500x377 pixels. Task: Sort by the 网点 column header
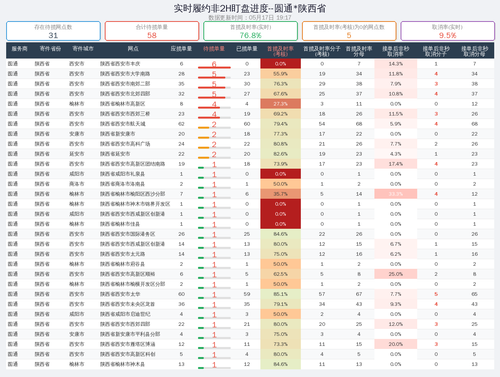(133, 49)
